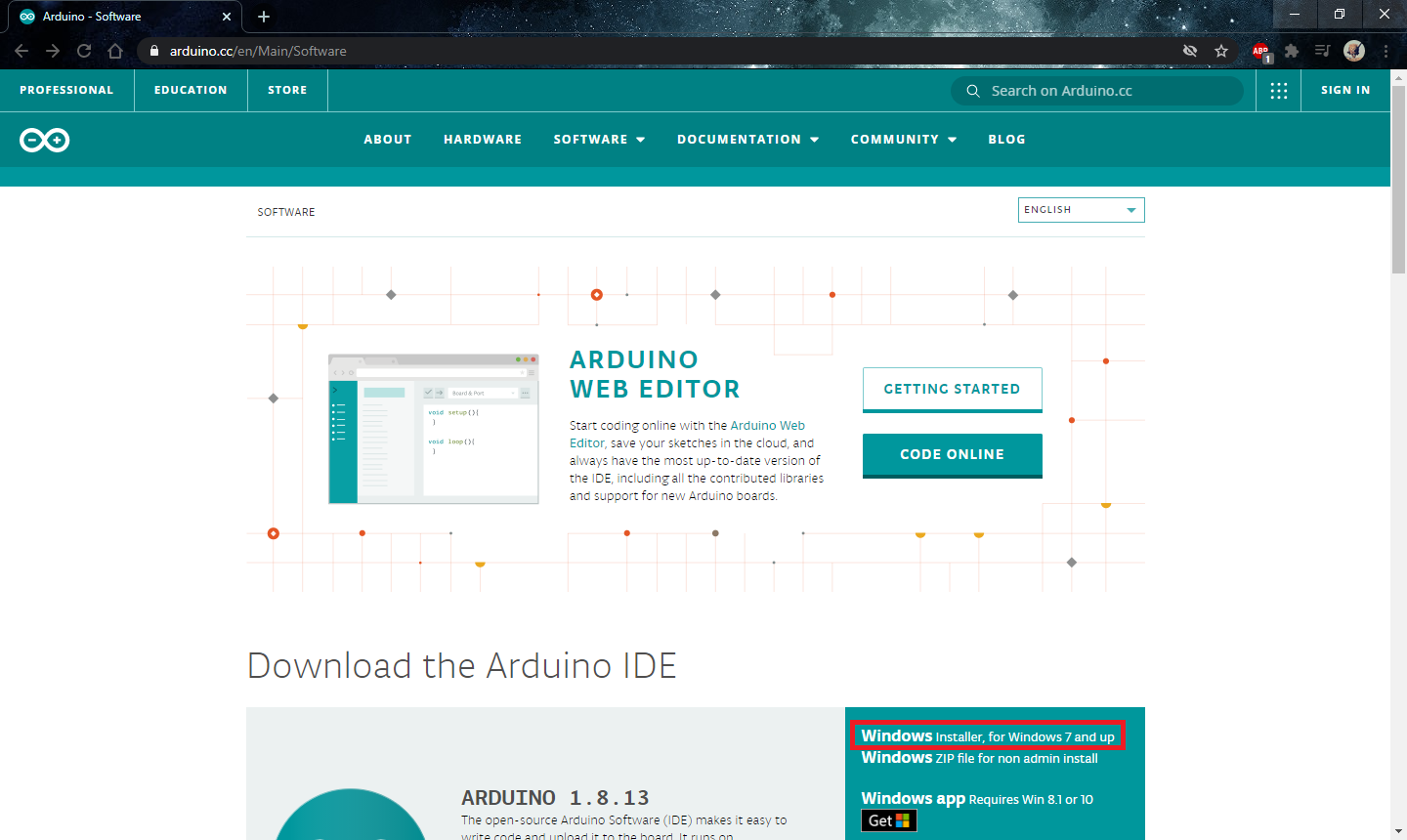The height and width of the screenshot is (840, 1407).
Task: Open the browser home page
Action: pyautogui.click(x=115, y=51)
